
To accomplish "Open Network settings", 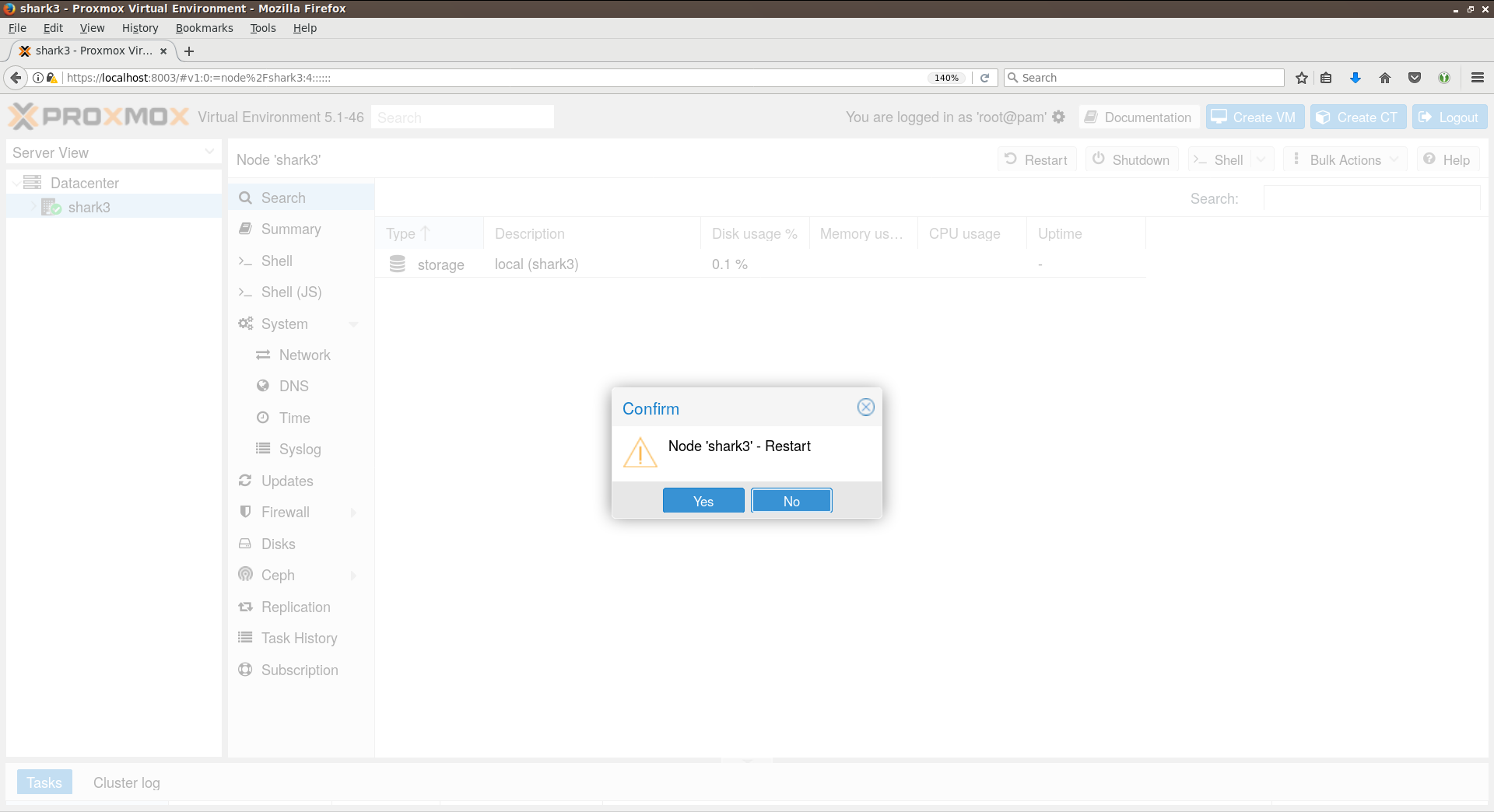I will pos(301,355).
